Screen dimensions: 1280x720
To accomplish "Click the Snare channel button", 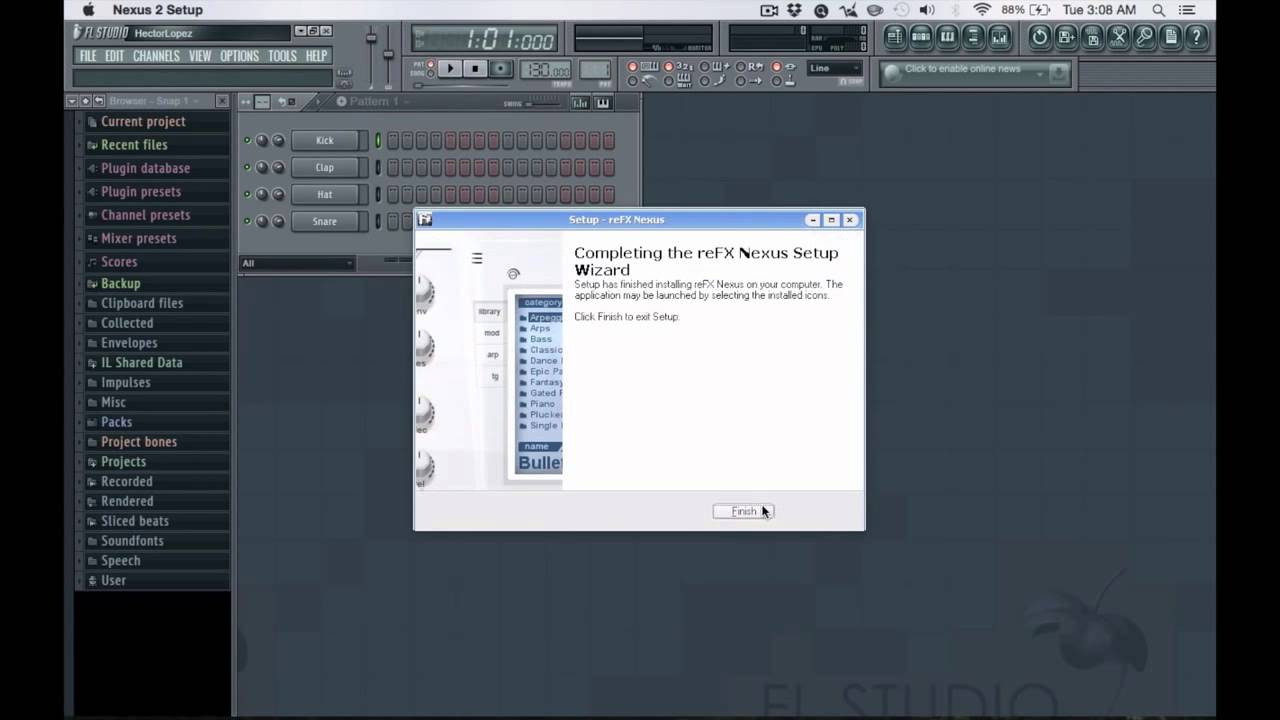I will click(x=324, y=221).
